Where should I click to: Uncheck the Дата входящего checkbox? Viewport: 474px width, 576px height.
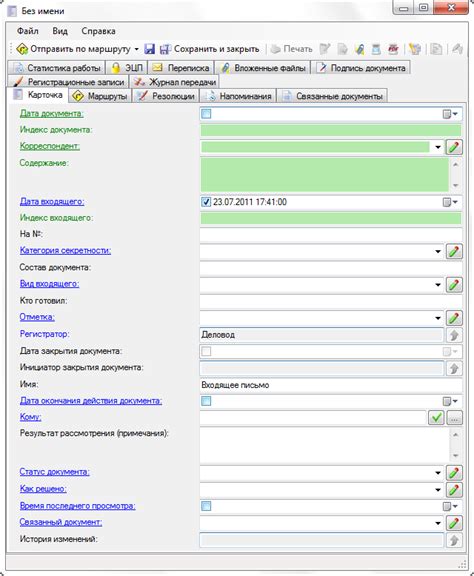[206, 202]
